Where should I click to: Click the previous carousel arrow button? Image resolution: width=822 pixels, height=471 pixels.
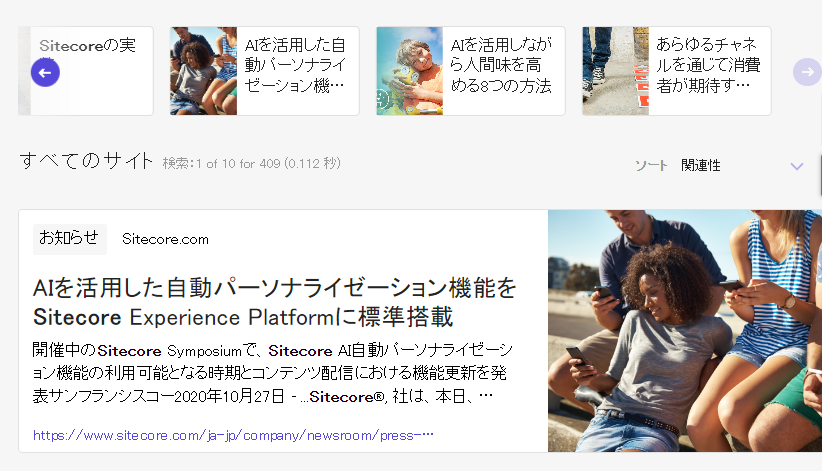pyautogui.click(x=45, y=72)
